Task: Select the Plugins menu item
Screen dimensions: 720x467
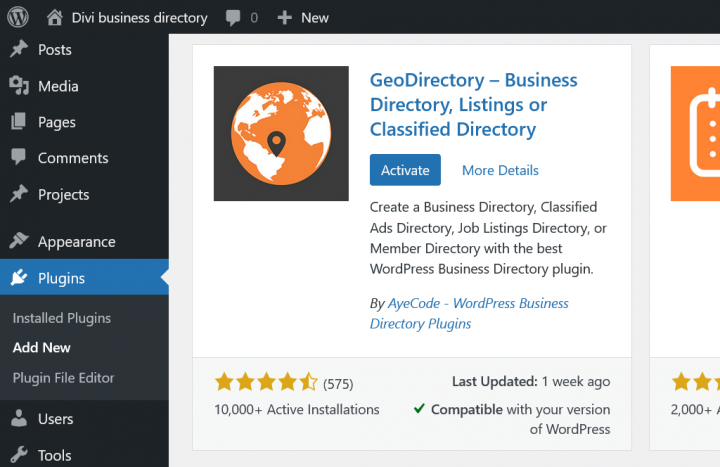Action: 61,278
